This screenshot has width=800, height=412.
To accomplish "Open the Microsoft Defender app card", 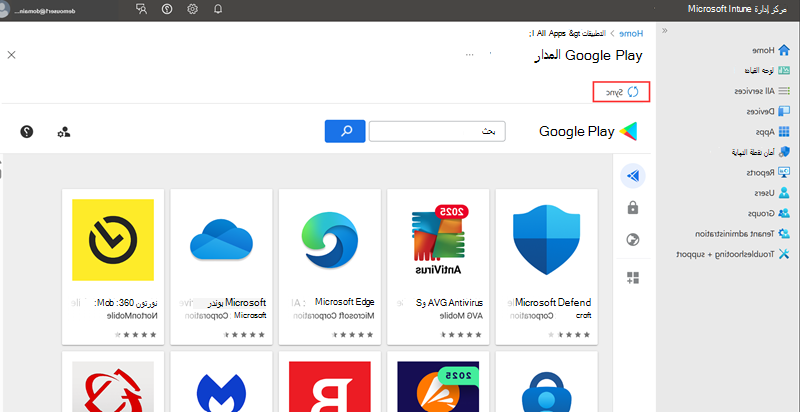I will [546, 267].
